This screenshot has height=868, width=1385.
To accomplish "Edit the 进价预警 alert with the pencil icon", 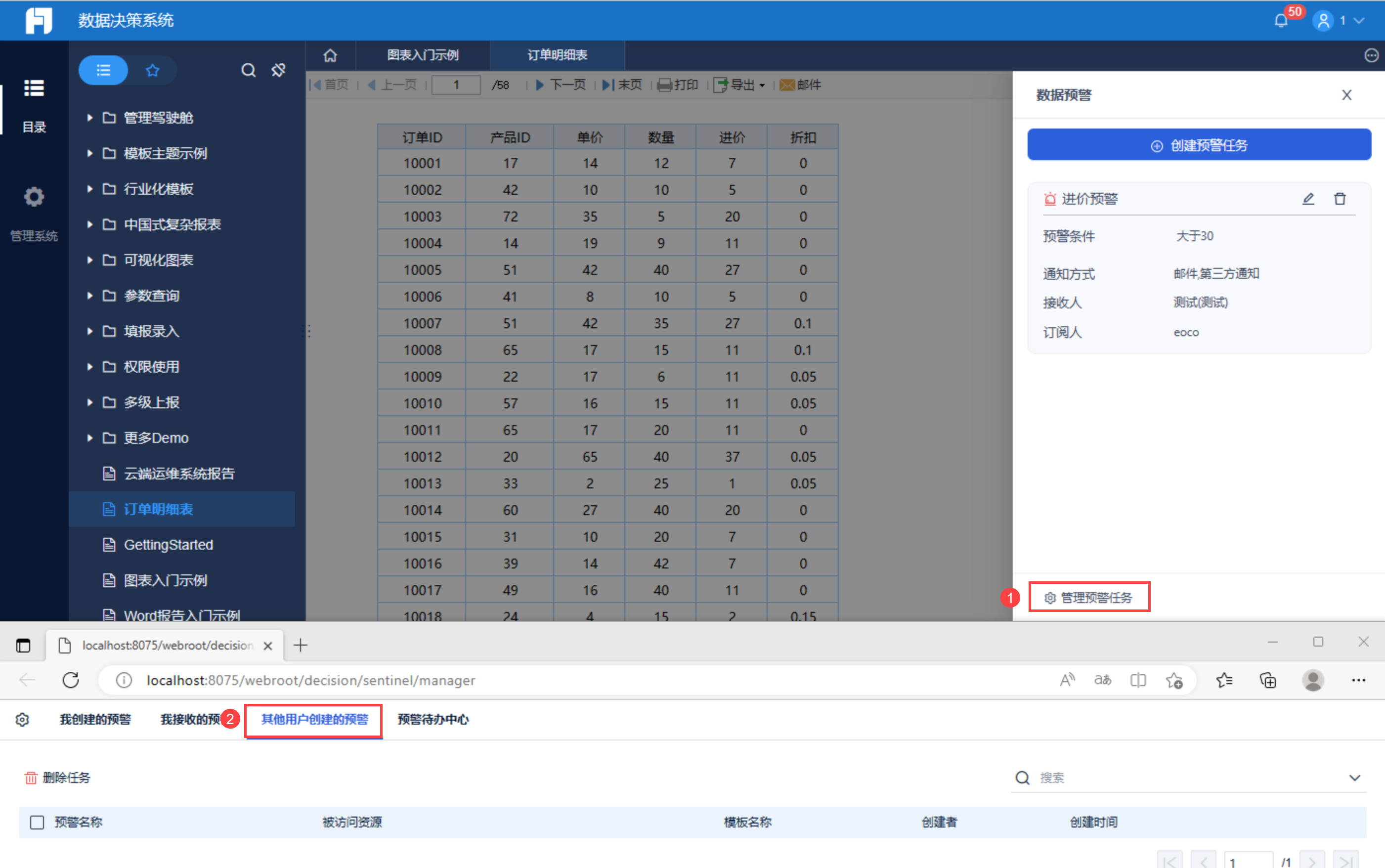I will (1308, 199).
